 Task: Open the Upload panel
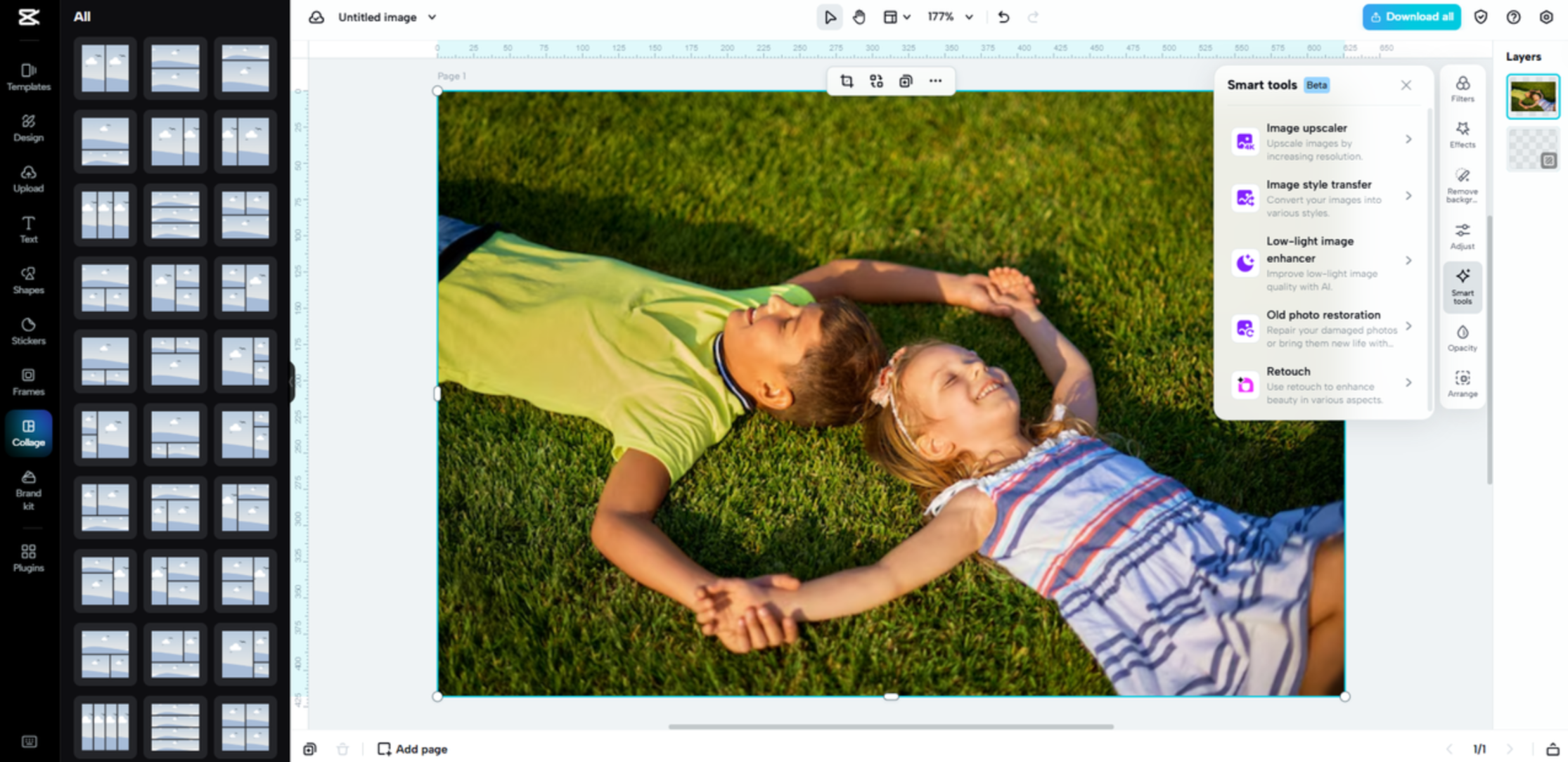28,179
